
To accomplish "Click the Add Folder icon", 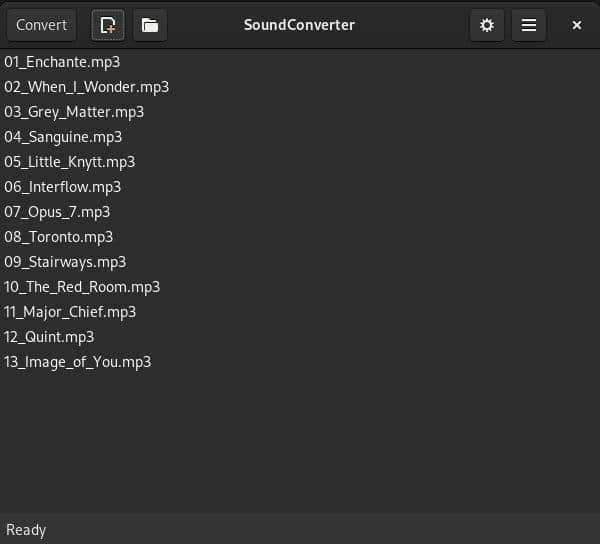I will click(150, 25).
